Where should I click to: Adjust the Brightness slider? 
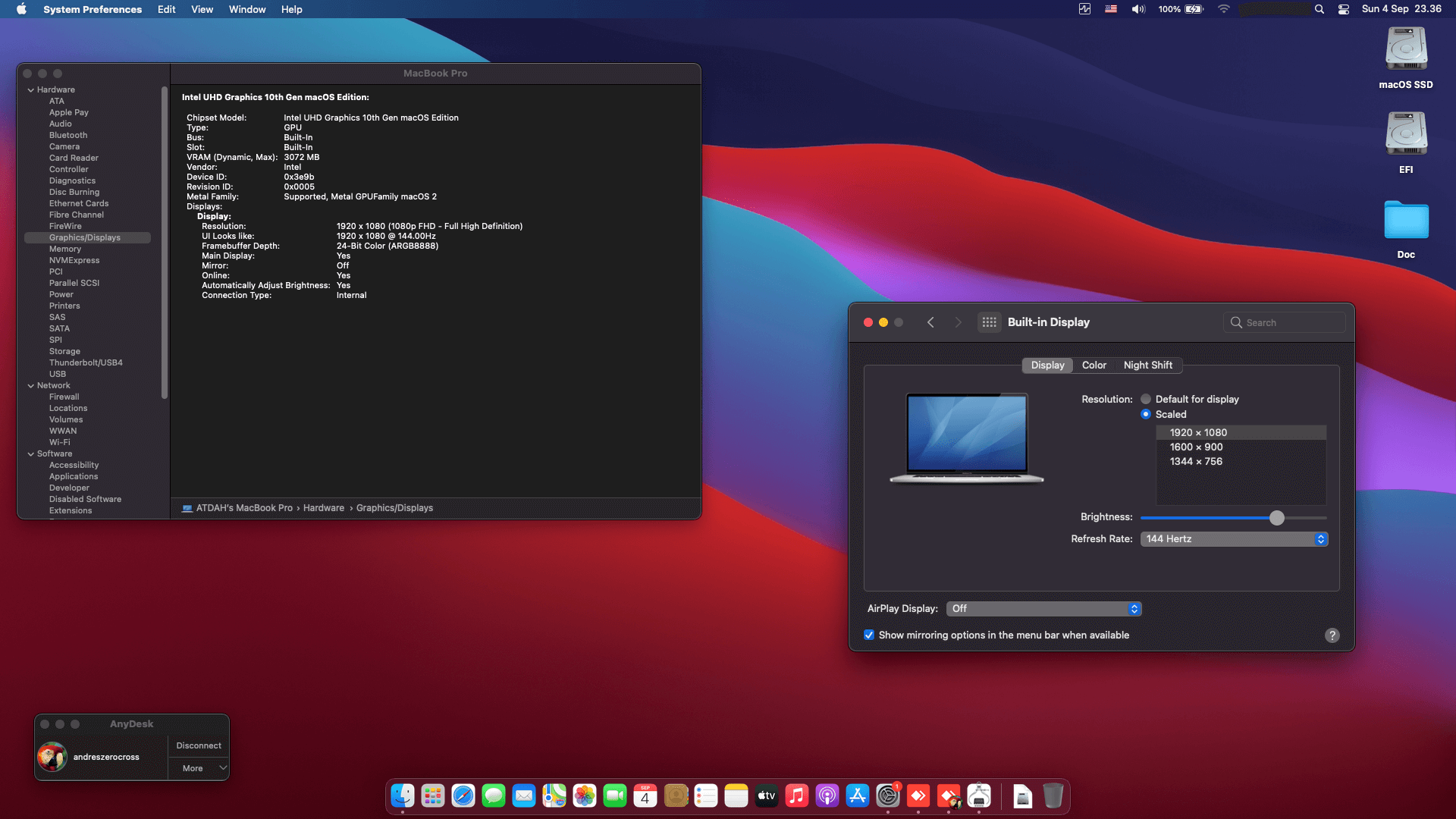click(x=1277, y=517)
